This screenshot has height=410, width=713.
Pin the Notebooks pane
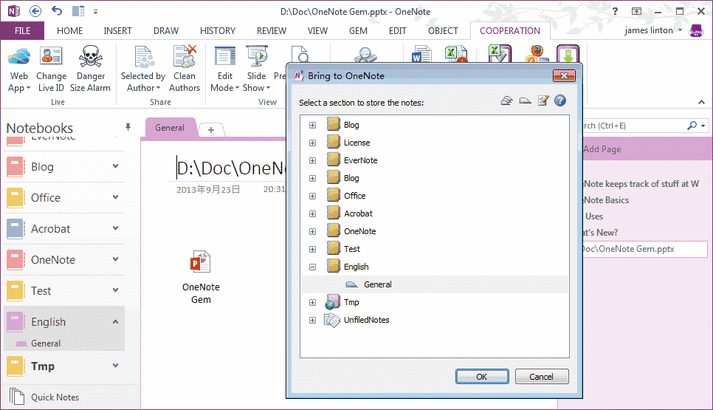[x=128, y=127]
